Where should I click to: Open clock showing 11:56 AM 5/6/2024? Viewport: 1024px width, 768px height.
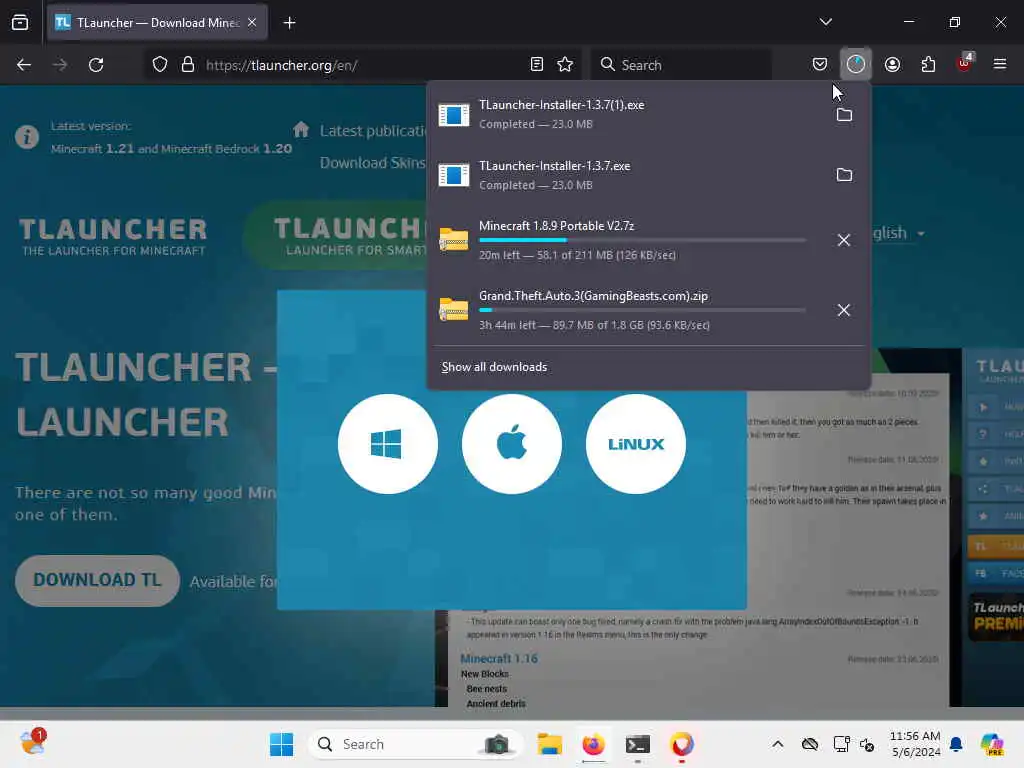915,744
